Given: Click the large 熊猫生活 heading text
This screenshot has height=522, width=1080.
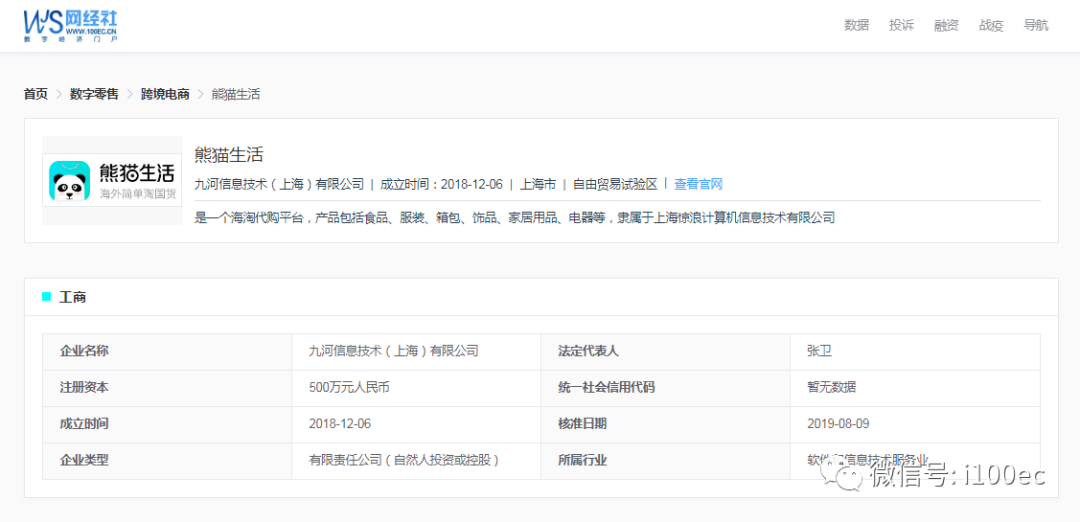Looking at the screenshot, I should [229, 155].
